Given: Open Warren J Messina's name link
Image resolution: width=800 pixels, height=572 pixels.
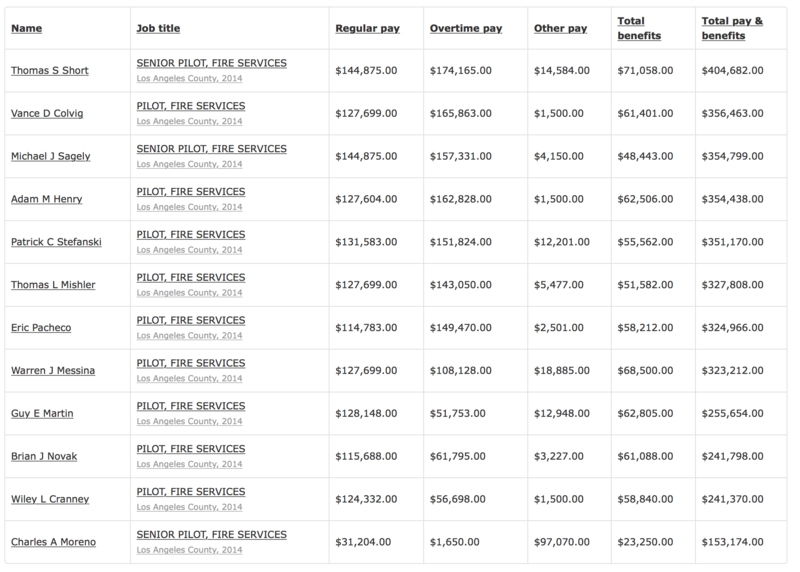Looking at the screenshot, I should click(x=53, y=371).
